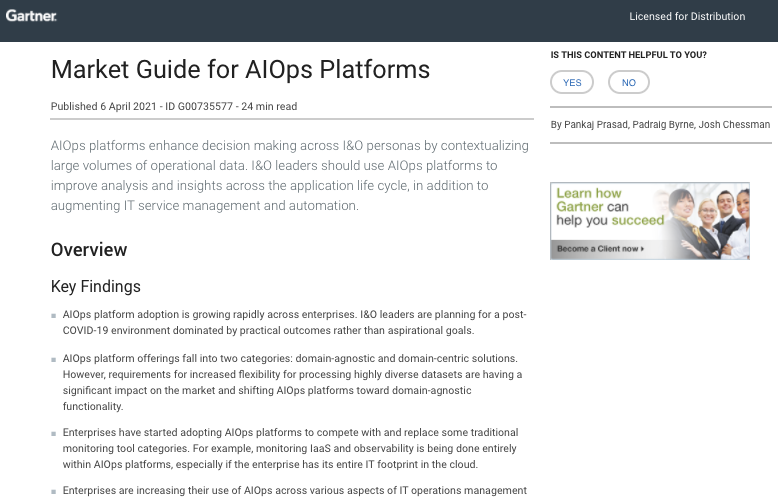The width and height of the screenshot is (778, 498).
Task: Click the ID G00735577 document identifier
Action: pyautogui.click(x=199, y=106)
